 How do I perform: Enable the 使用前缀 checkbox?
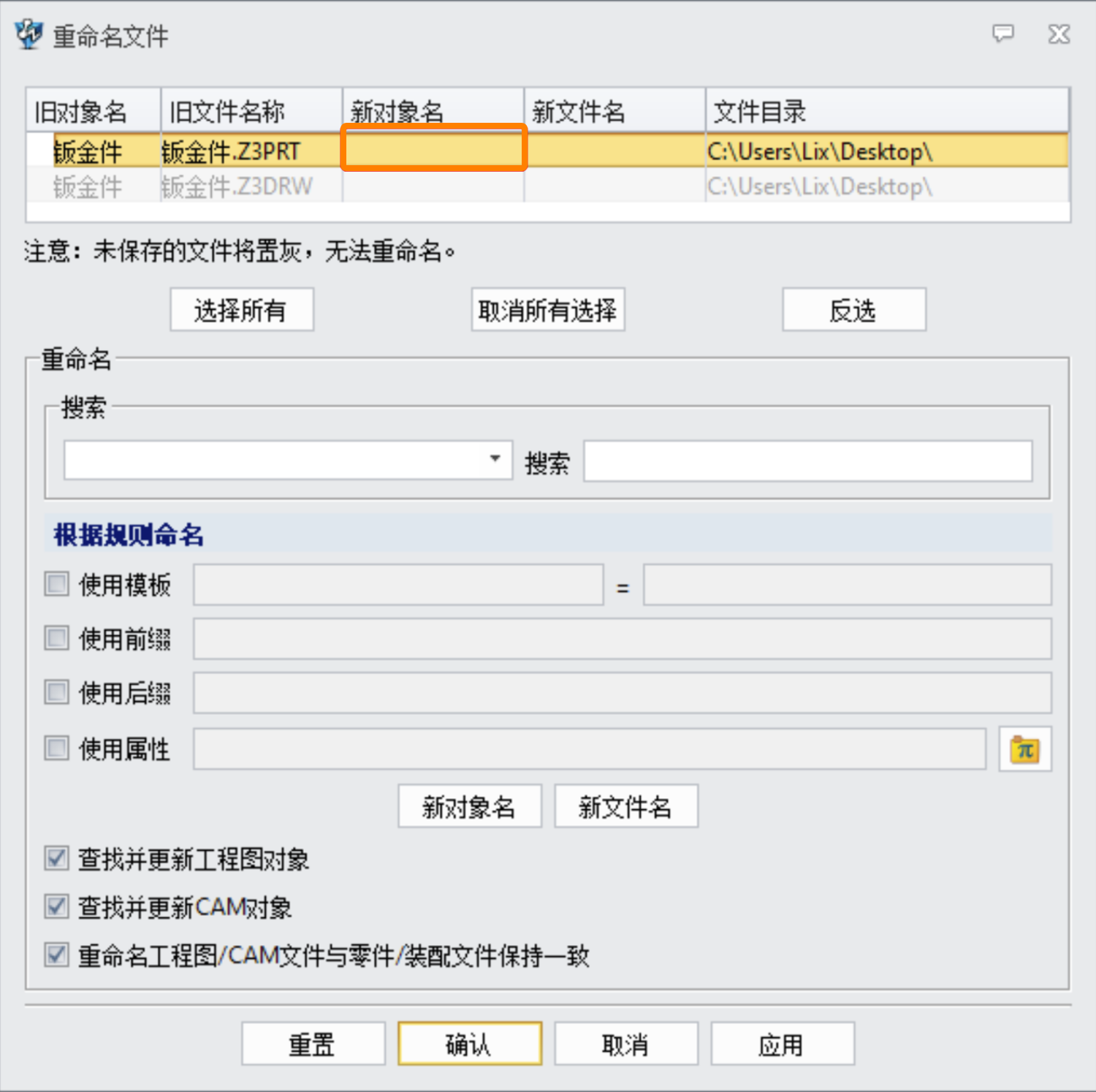click(56, 638)
